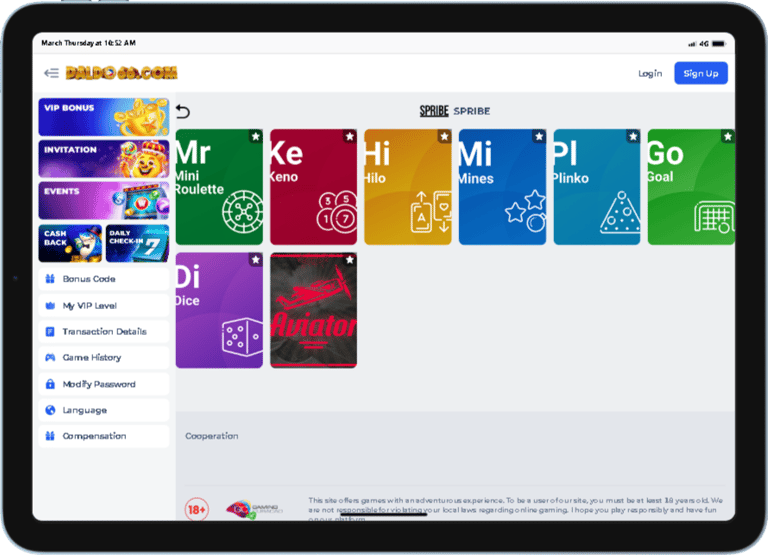
Task: Open the Mini Roulette game card
Action: [219, 187]
